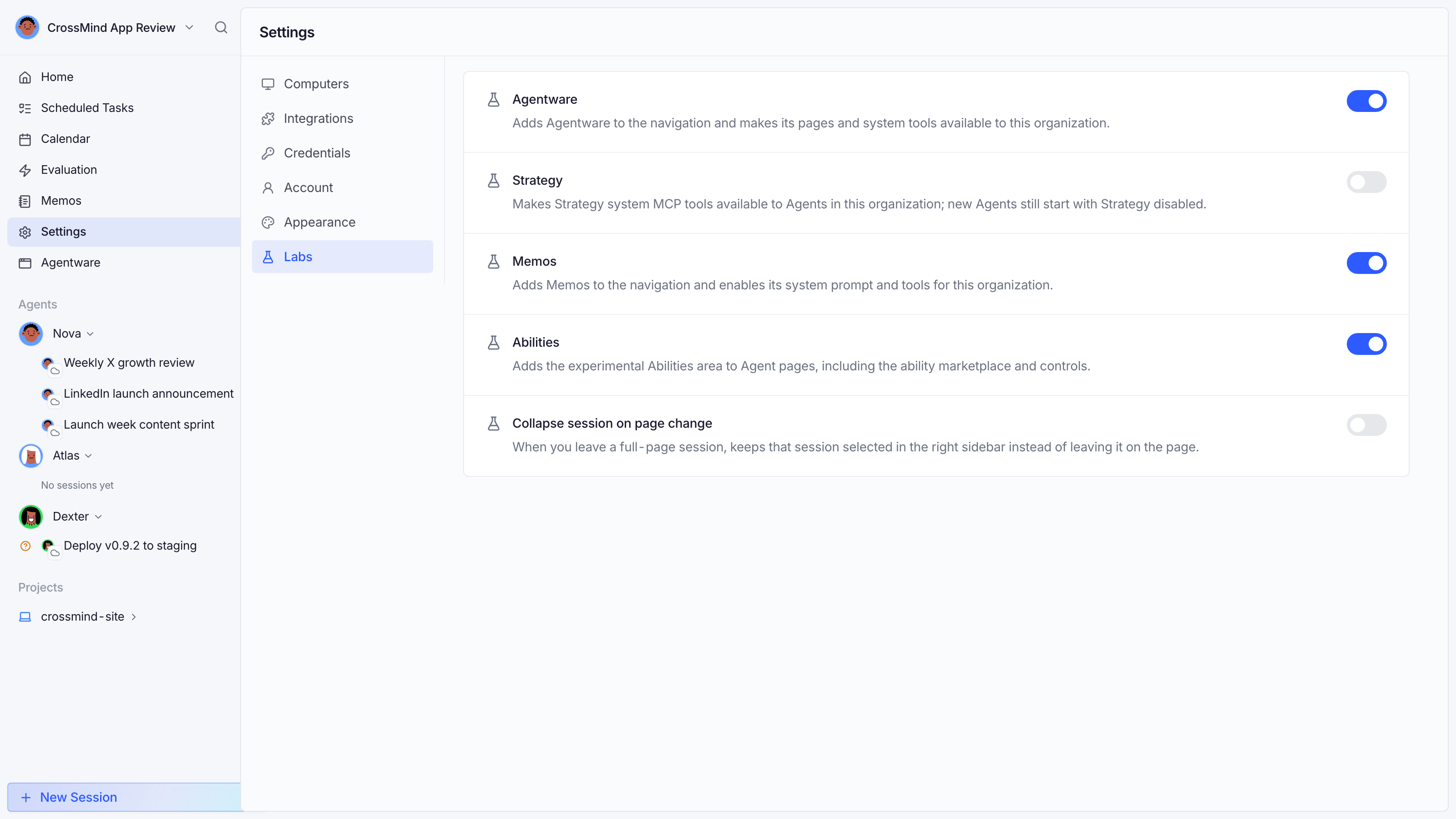Screen dimensions: 1456x819
Task: Select Settings in the main sidebar
Action: (x=124, y=232)
